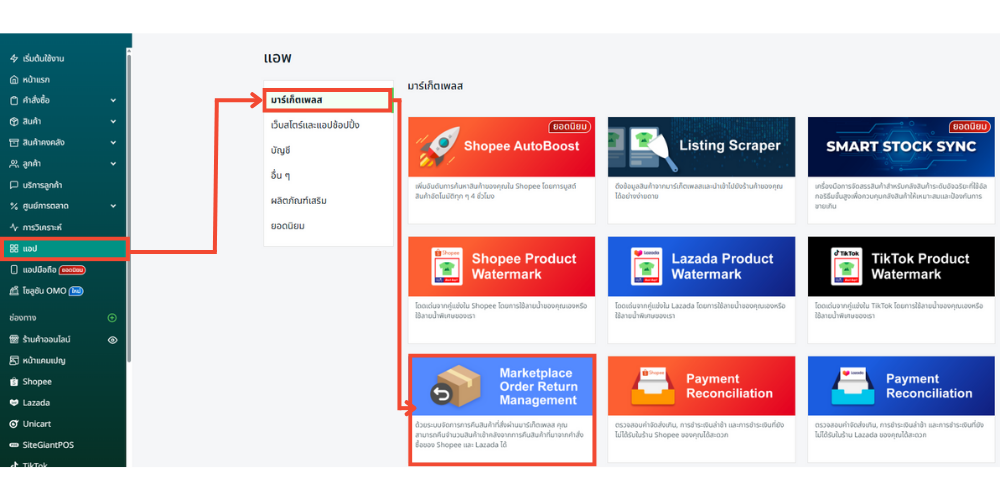Screen dimensions: 1000x500
Task: Click the customer service chat icon
Action: [x=14, y=185]
